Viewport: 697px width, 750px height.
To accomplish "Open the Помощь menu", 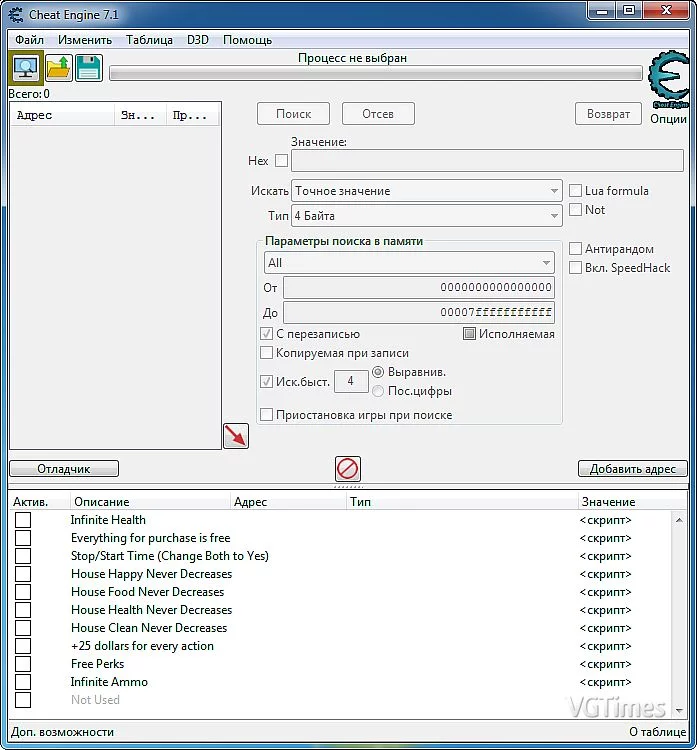I will pos(247,40).
